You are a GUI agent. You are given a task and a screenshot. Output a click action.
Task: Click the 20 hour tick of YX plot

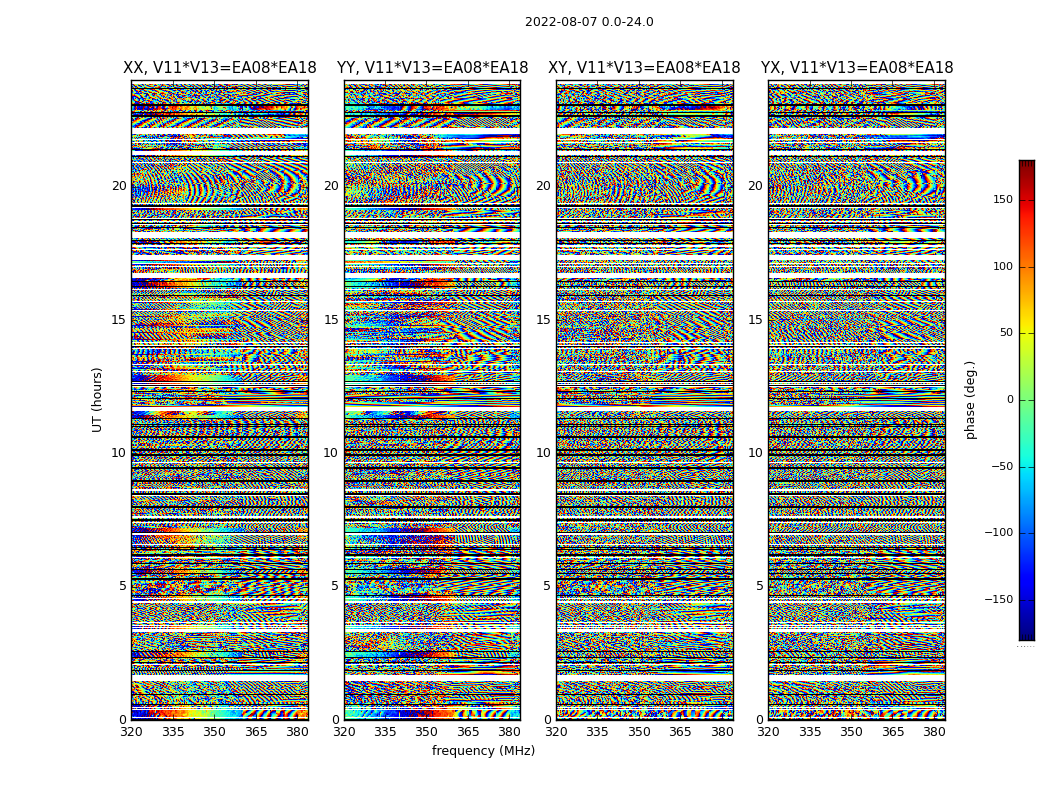coord(755,186)
